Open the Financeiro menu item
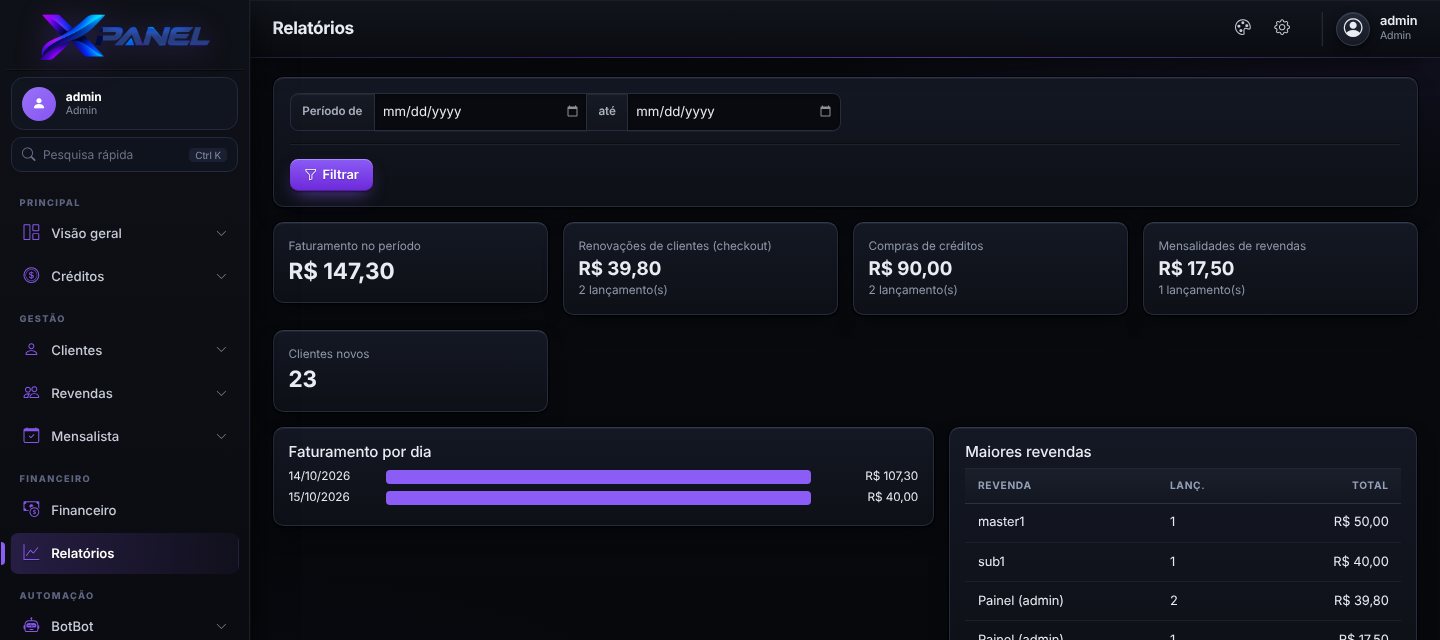 coord(125,510)
